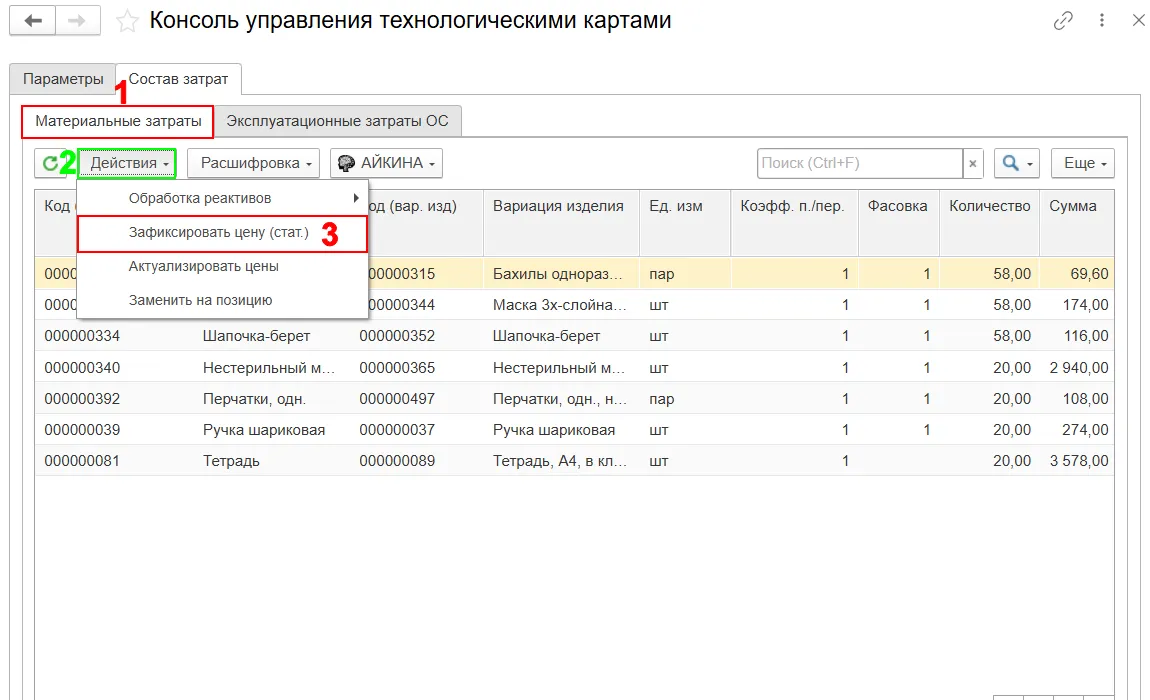Image resolution: width=1150 pixels, height=700 pixels.
Task: Sort by the Фасовка column header
Action: tap(898, 223)
